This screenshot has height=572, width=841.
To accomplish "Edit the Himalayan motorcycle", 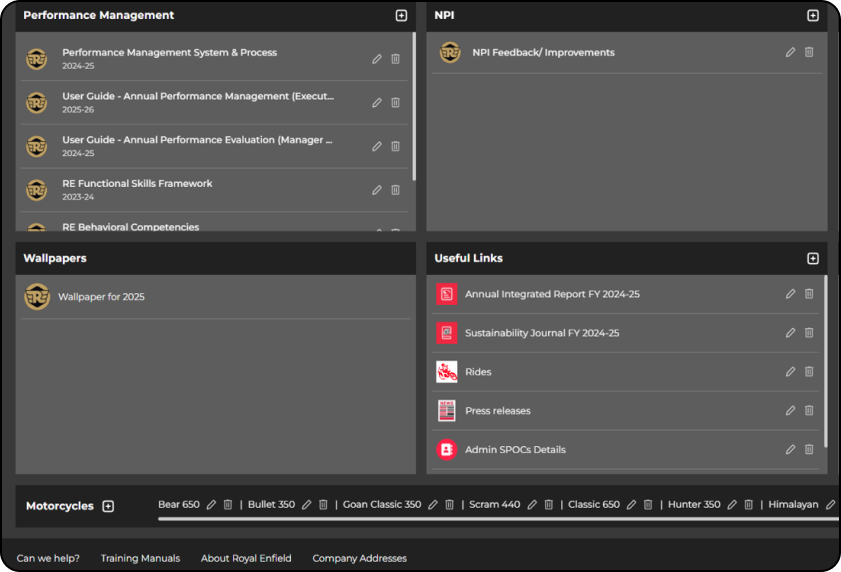I will click(x=831, y=505).
